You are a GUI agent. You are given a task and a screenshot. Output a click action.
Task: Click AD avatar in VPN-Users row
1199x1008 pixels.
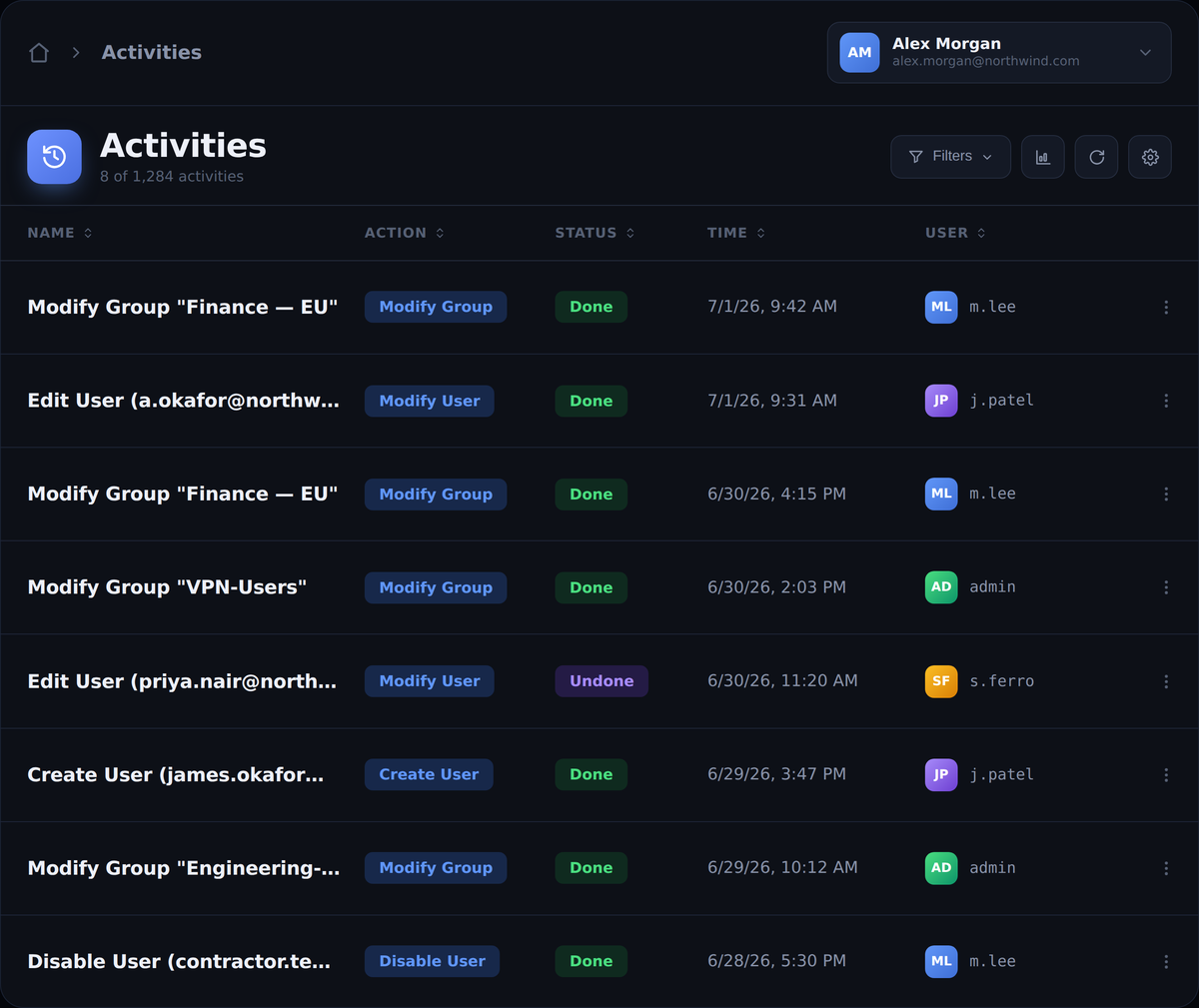941,587
